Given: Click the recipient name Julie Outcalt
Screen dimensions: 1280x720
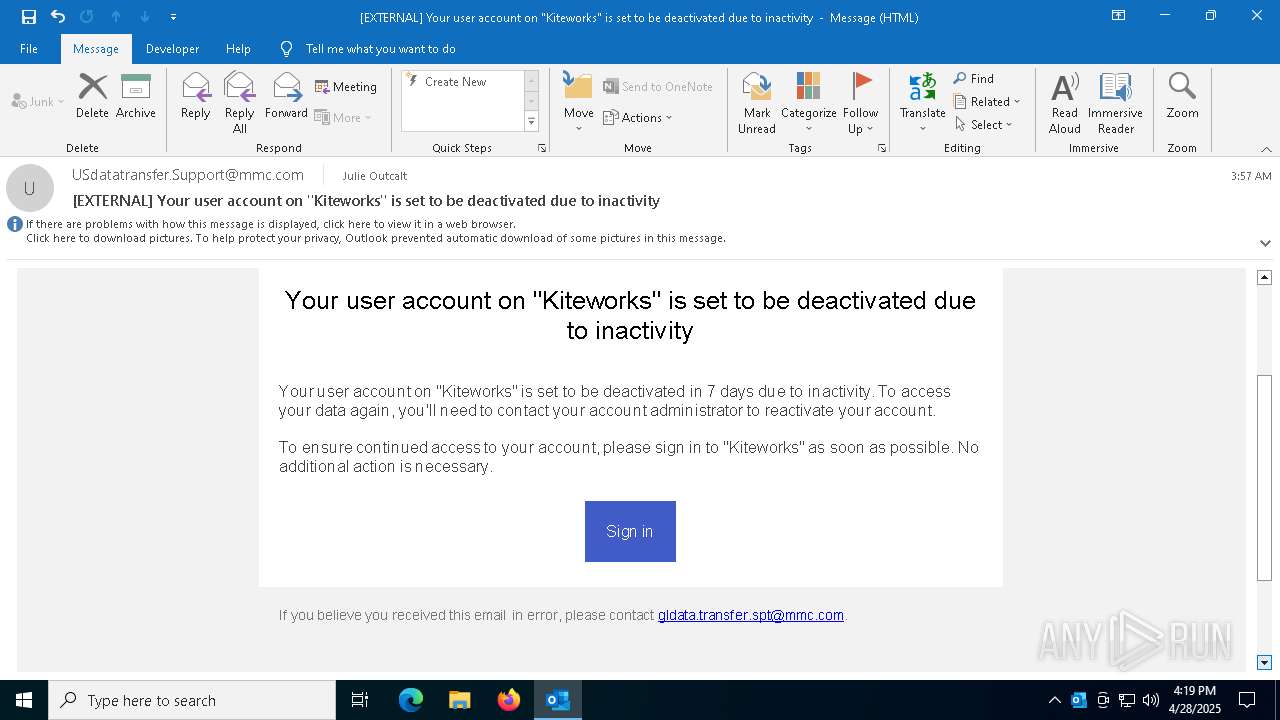Looking at the screenshot, I should [375, 176].
